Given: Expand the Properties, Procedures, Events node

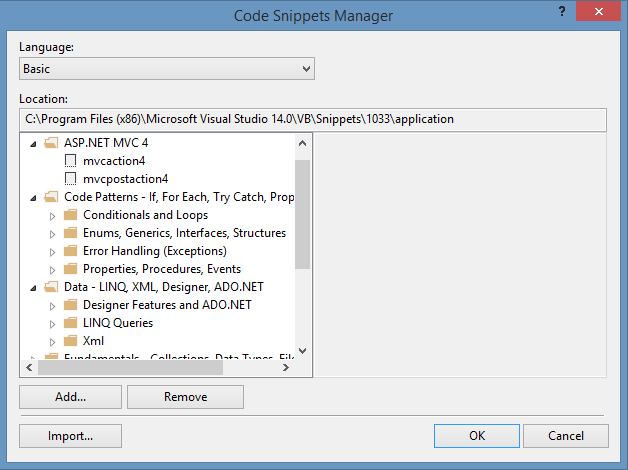Looking at the screenshot, I should tap(53, 269).
